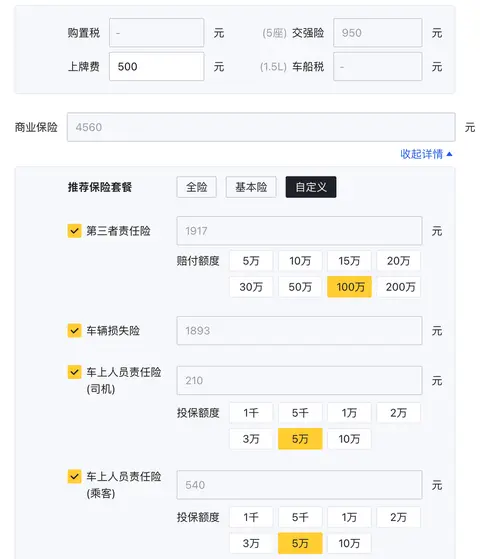Toggle 车上人员责任险 (司机) checkbox
The height and width of the screenshot is (559, 480).
click(x=74, y=372)
